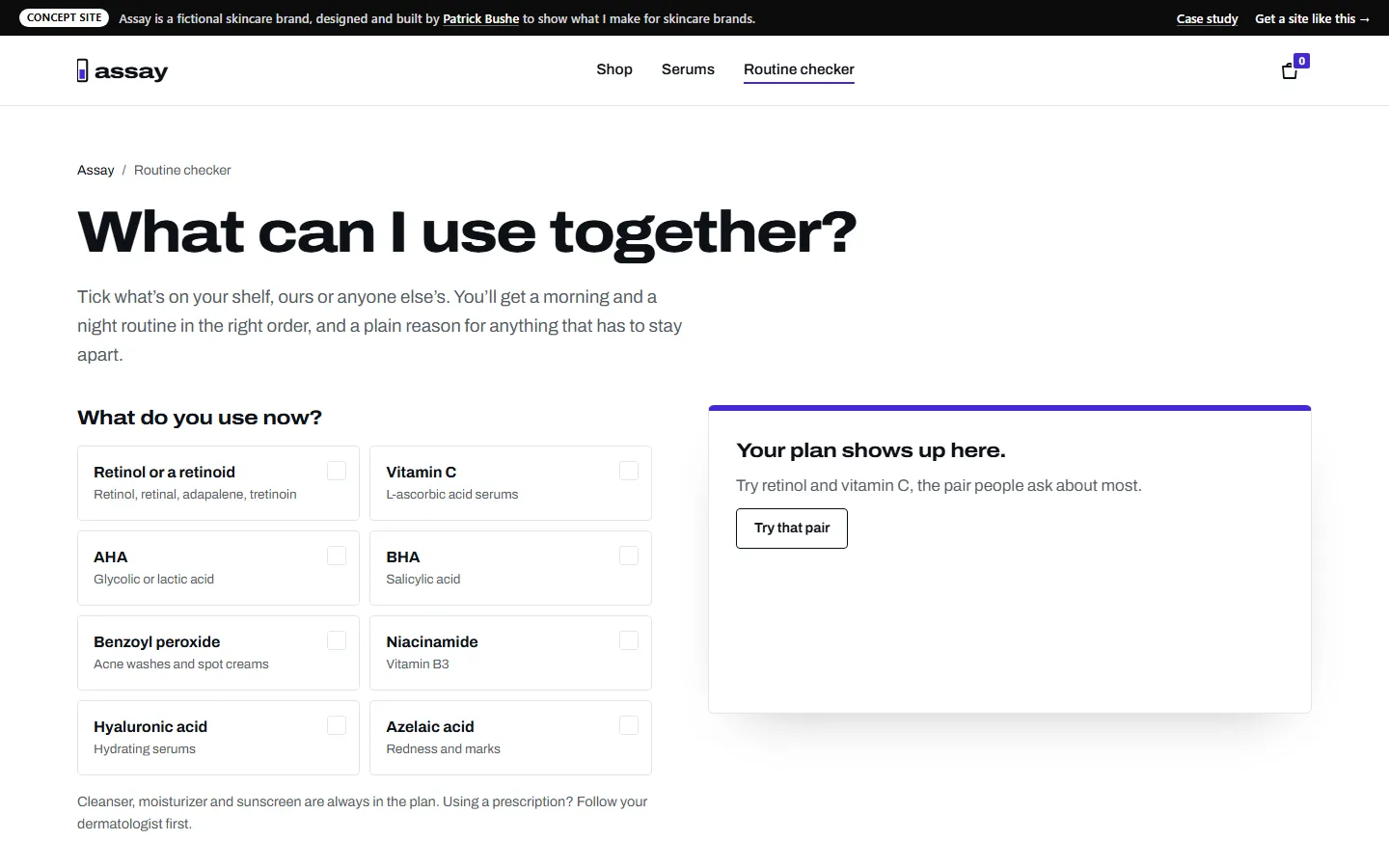Click the 'Acne washes and spot creams' description

point(181,664)
